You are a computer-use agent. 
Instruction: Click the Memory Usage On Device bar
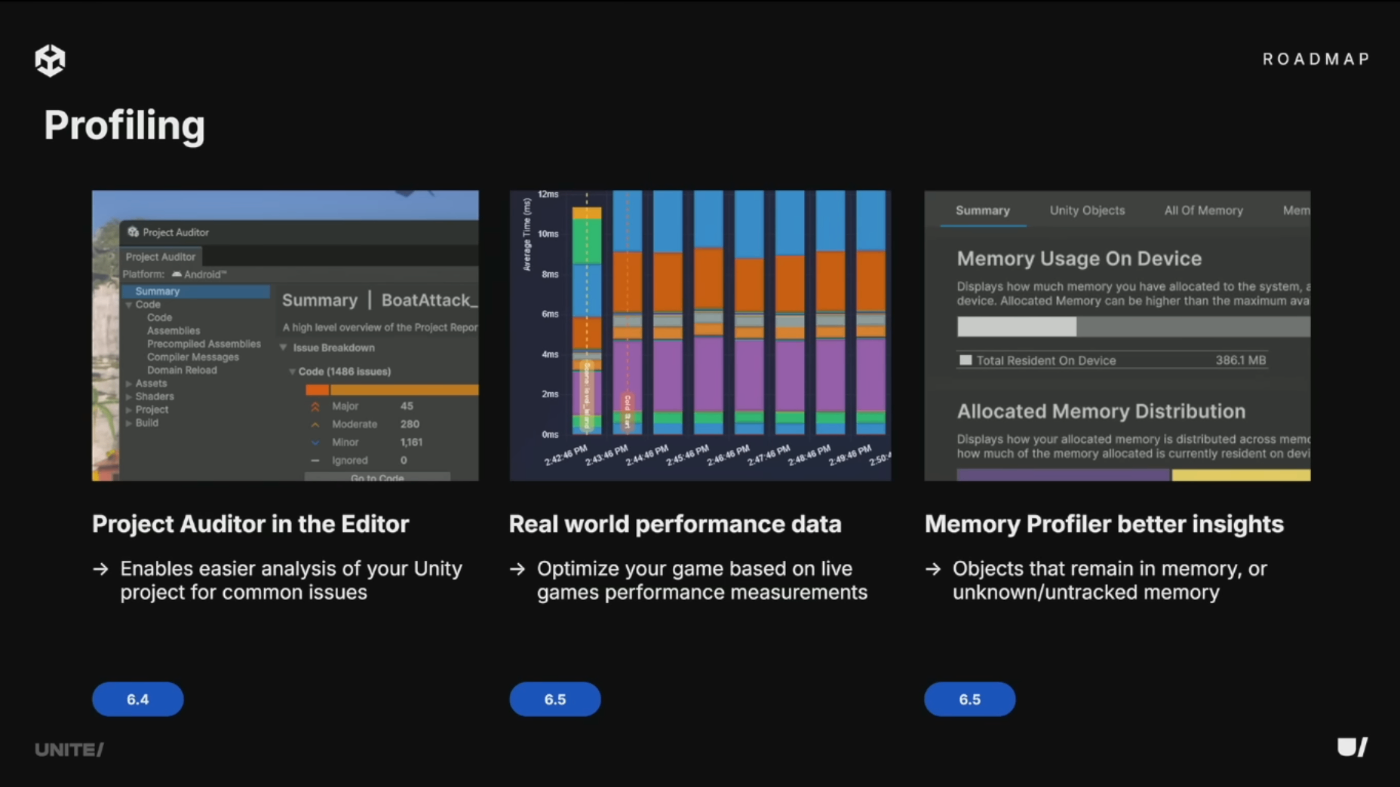tap(1132, 327)
